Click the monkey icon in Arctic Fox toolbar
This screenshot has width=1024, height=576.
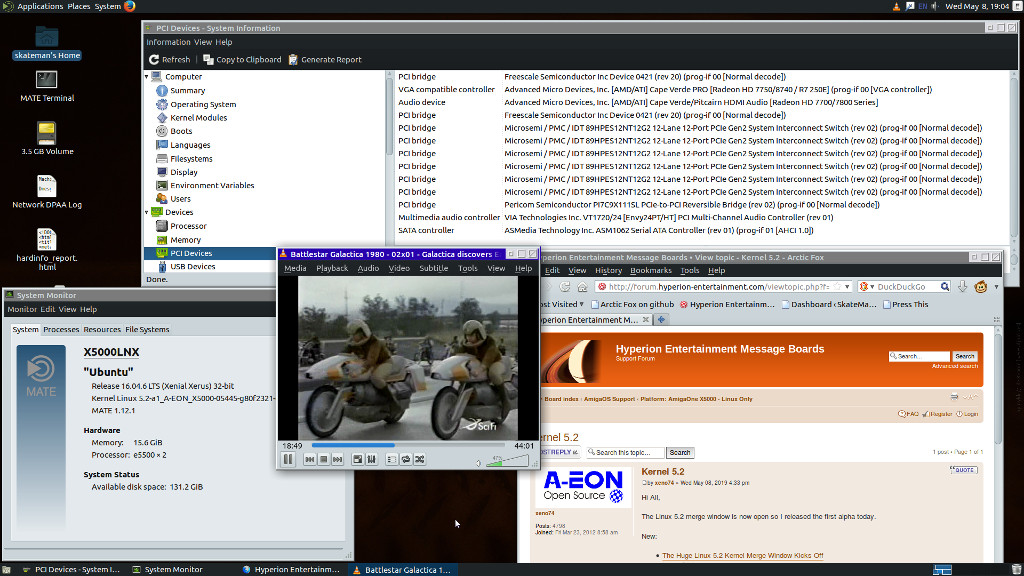click(980, 287)
